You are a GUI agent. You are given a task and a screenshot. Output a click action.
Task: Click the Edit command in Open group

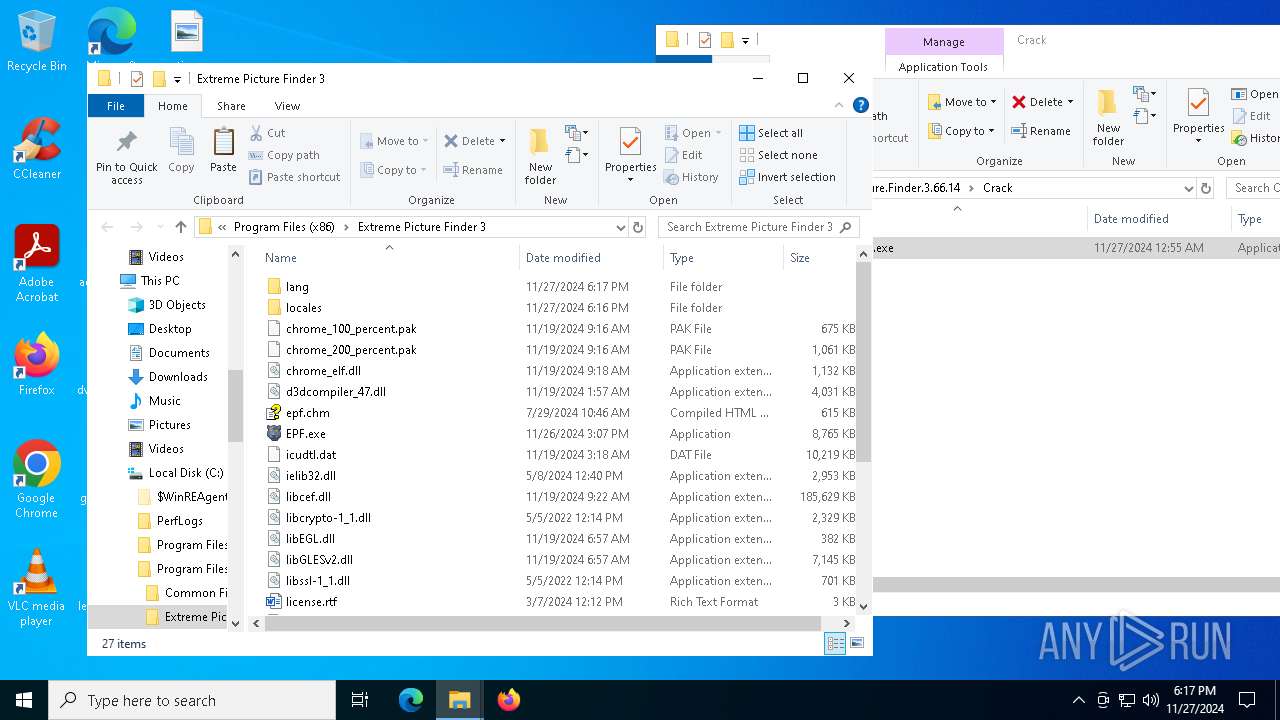[x=683, y=155]
